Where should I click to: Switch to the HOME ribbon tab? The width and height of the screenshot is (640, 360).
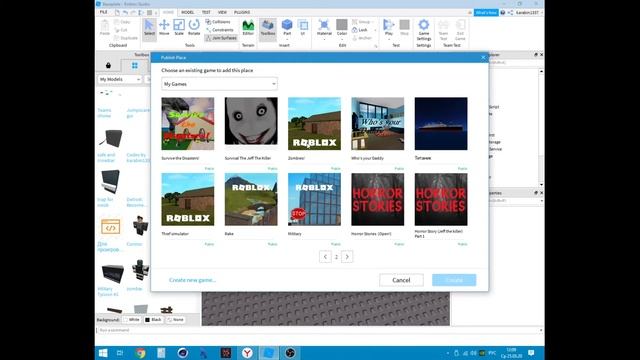pyautogui.click(x=168, y=12)
